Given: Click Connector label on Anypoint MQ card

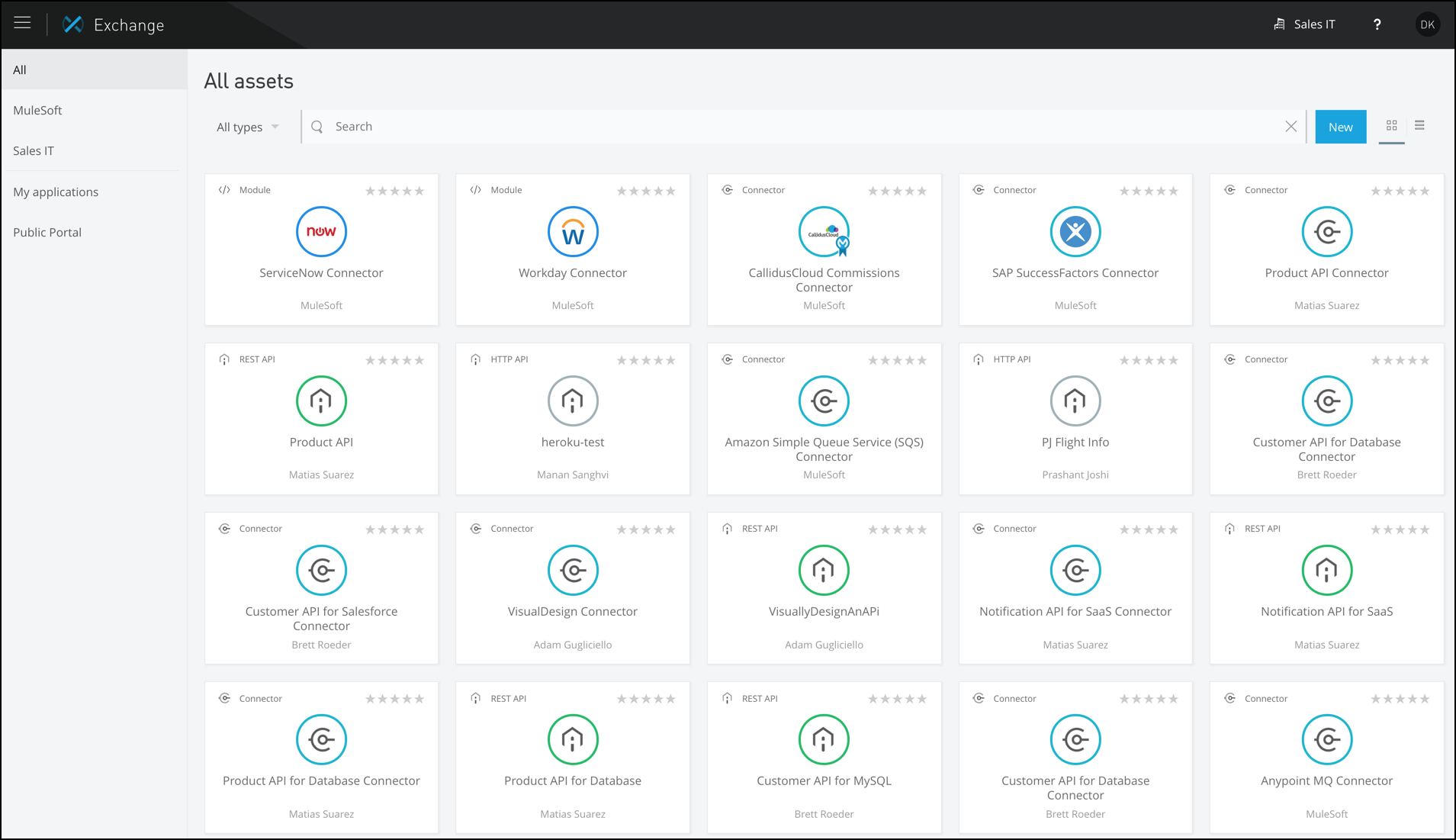Looking at the screenshot, I should [1266, 698].
